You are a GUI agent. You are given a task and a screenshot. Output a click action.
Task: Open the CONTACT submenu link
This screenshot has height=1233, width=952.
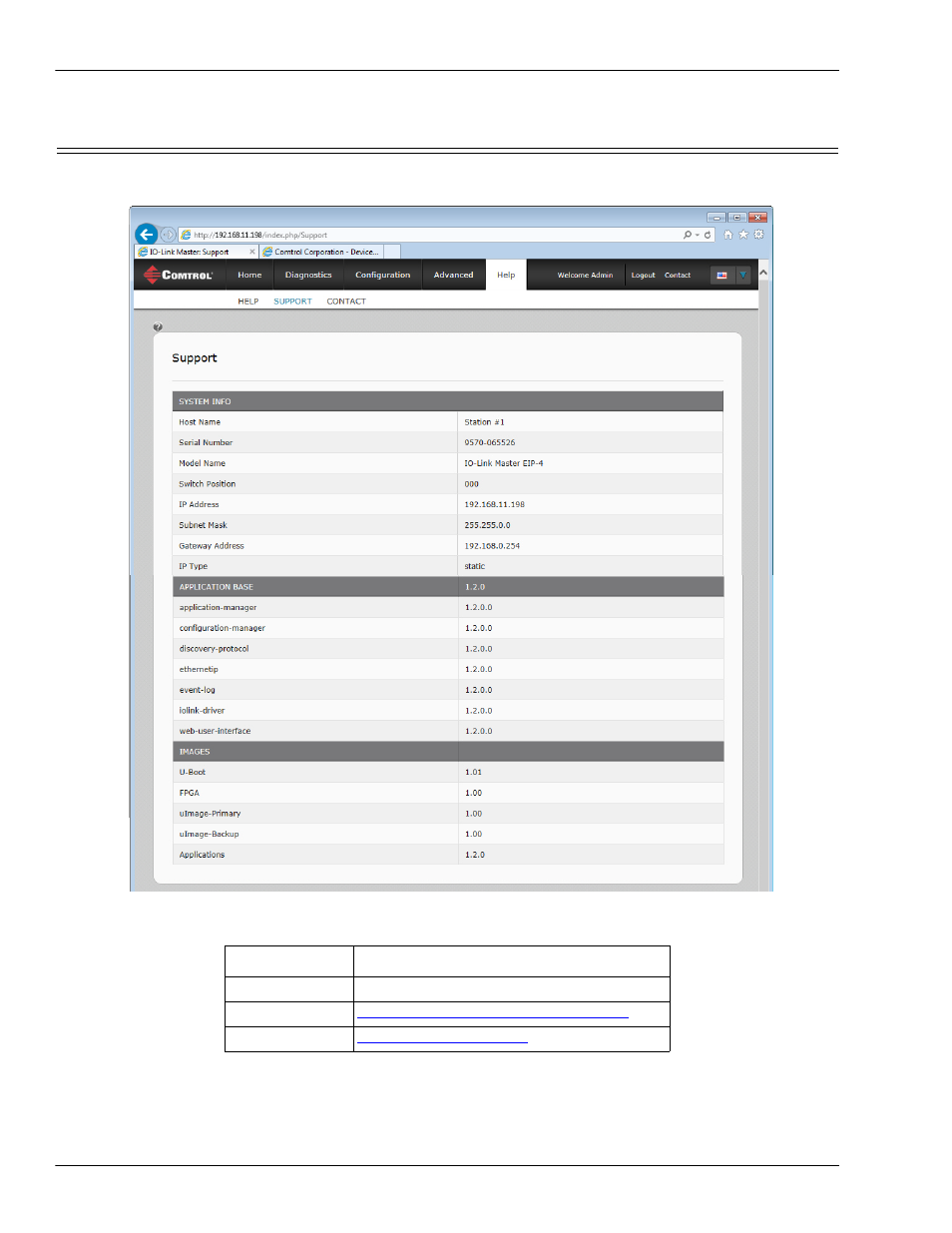[x=346, y=302]
